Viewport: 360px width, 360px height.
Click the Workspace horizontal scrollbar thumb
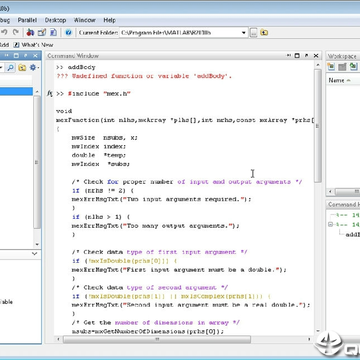tap(347, 192)
